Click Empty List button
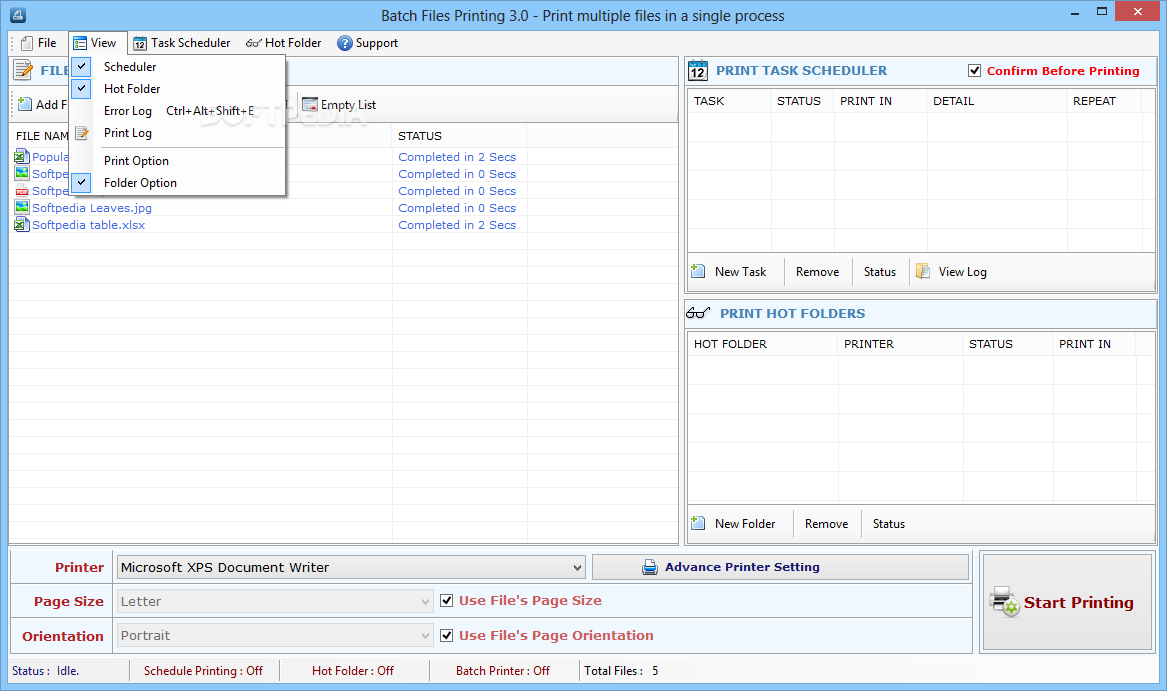 coord(339,104)
